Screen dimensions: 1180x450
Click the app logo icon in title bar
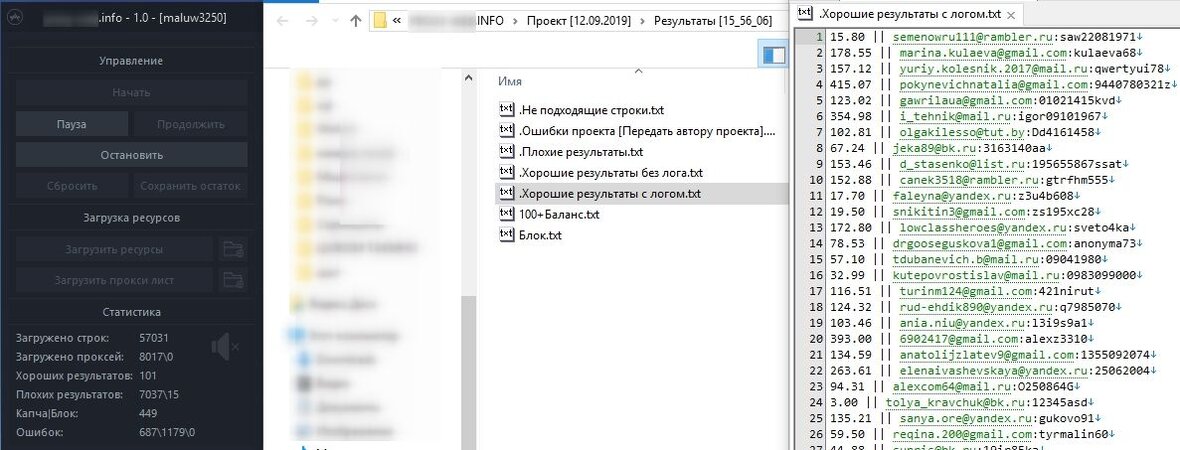tap(12, 18)
